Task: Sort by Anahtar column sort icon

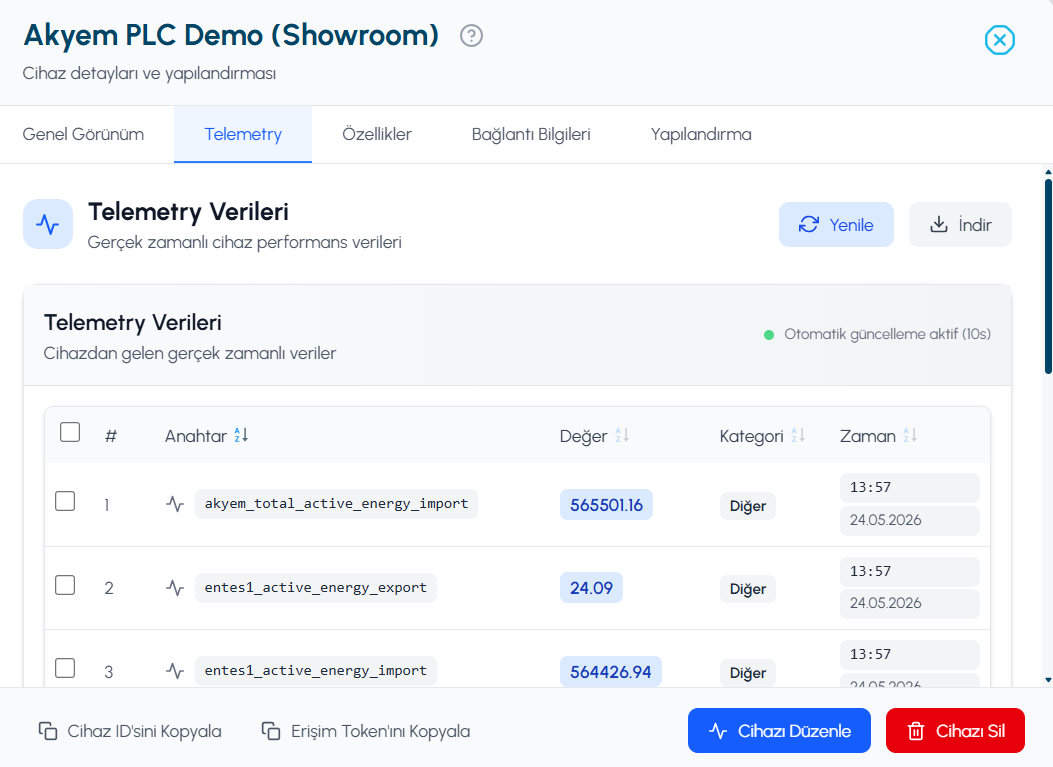Action: 241,436
